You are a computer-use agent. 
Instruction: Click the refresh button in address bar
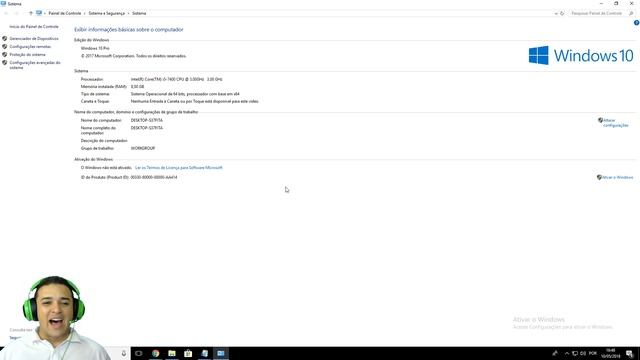click(562, 13)
